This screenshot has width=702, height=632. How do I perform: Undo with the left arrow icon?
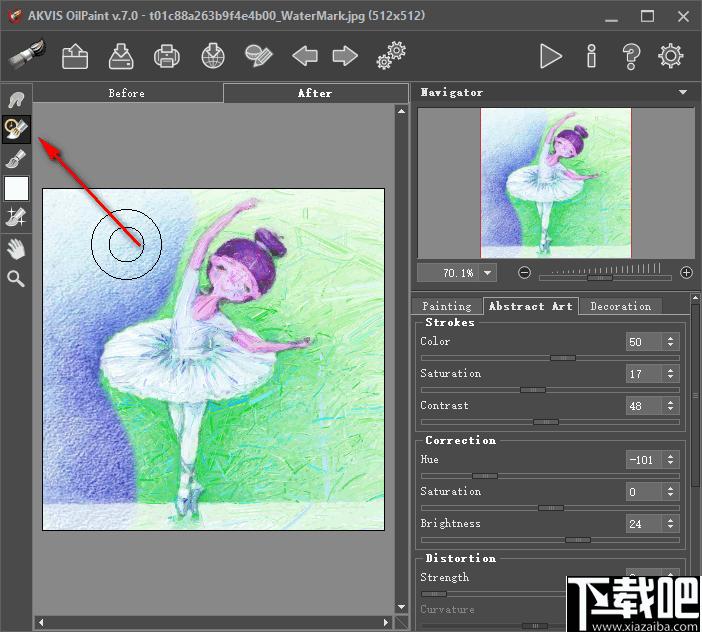[x=305, y=56]
